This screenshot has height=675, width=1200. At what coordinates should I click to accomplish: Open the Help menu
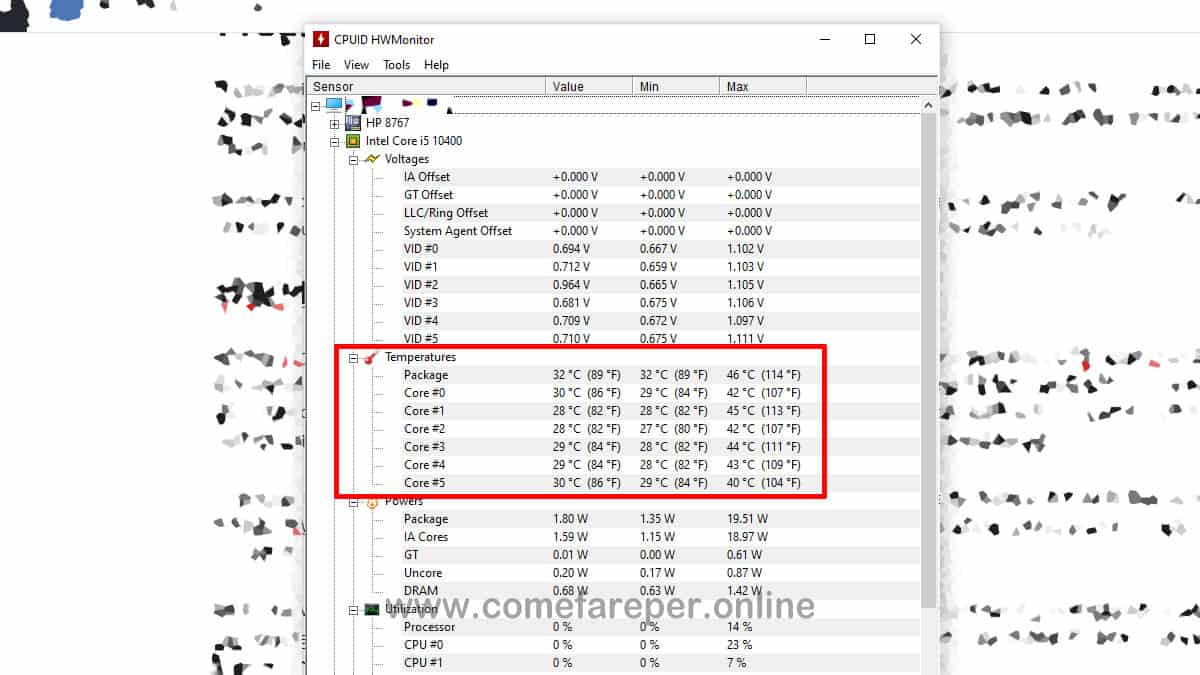pos(436,64)
